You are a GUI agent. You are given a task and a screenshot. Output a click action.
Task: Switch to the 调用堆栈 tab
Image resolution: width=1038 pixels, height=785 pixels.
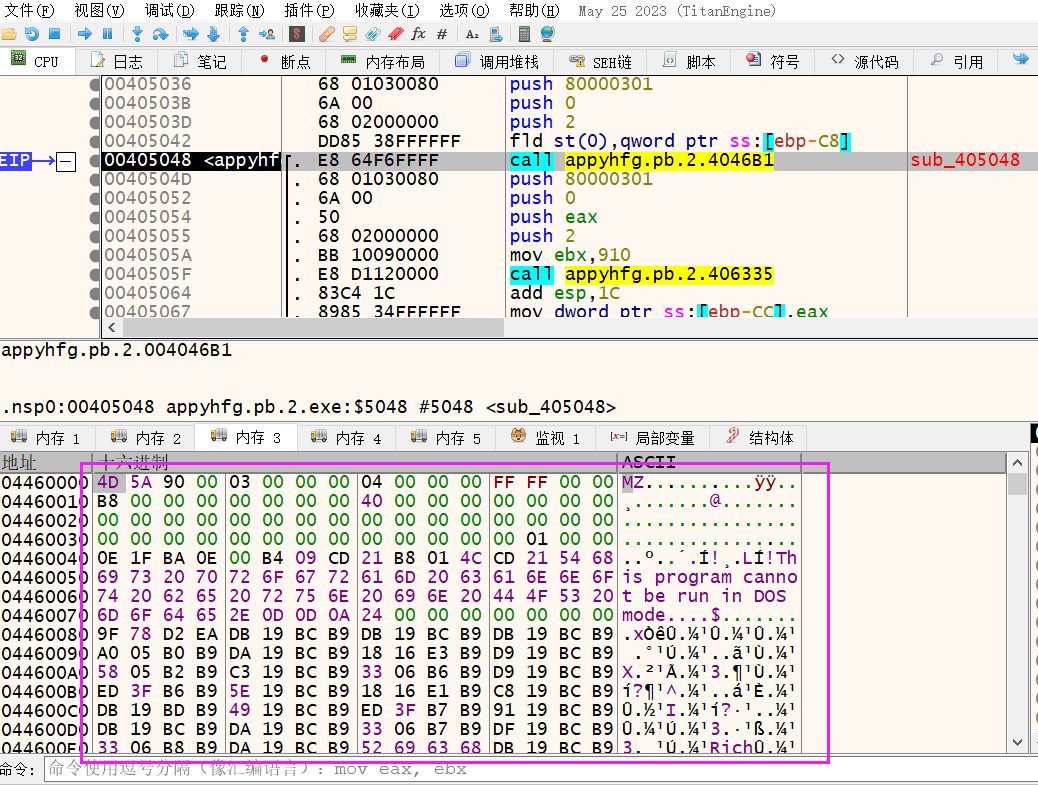coord(497,62)
